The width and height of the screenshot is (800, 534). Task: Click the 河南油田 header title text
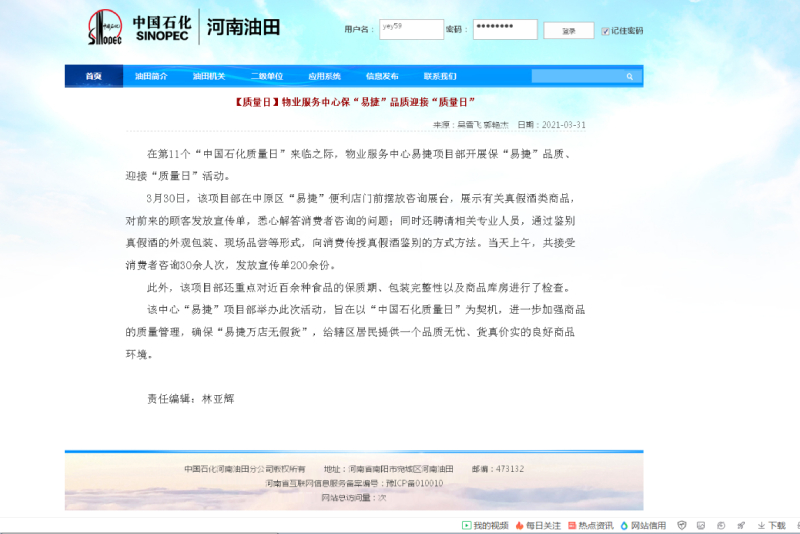(244, 27)
